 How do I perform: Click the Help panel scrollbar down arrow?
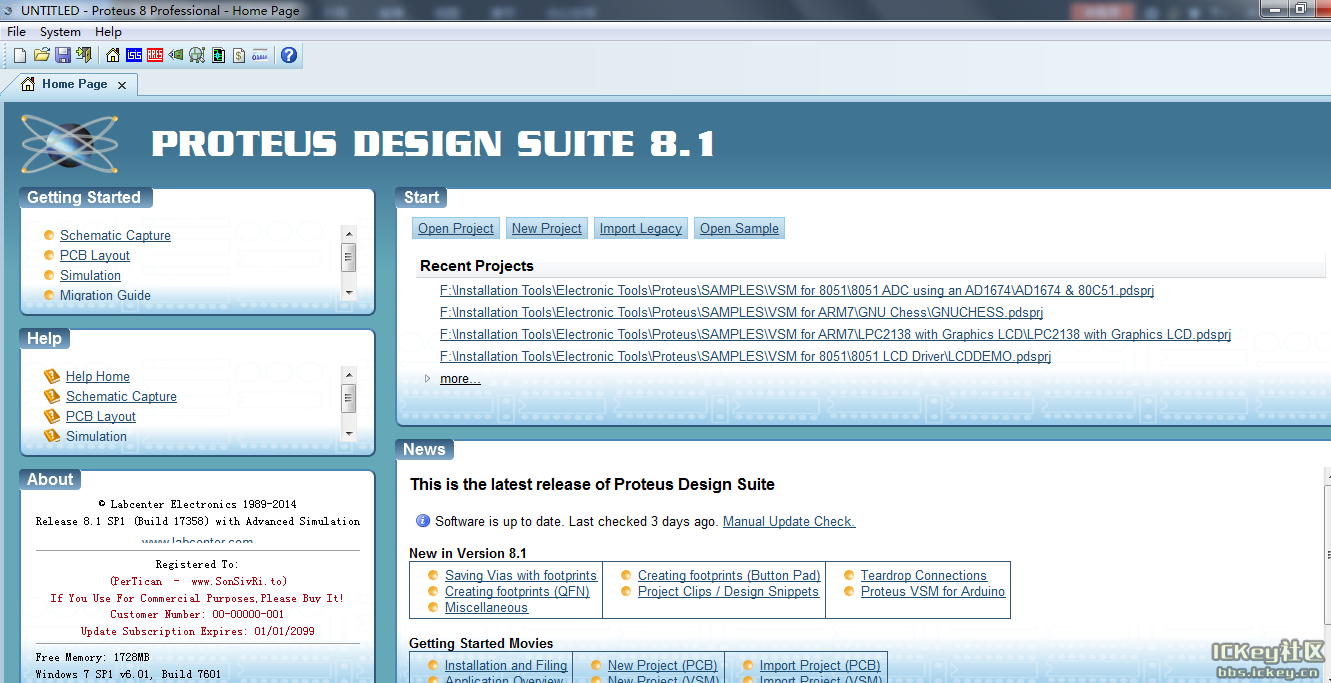(348, 433)
